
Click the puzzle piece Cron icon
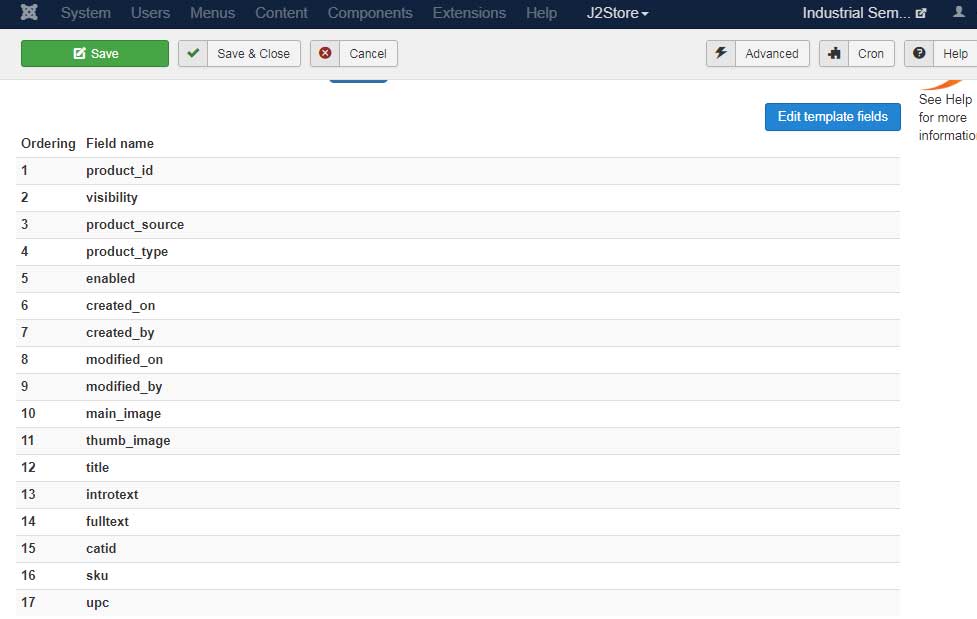click(x=834, y=54)
